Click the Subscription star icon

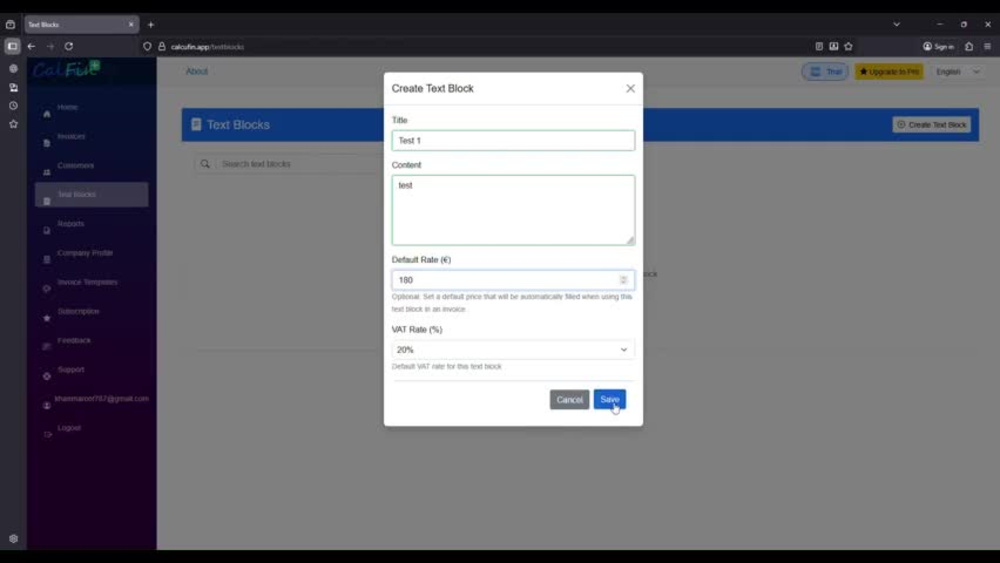click(47, 318)
